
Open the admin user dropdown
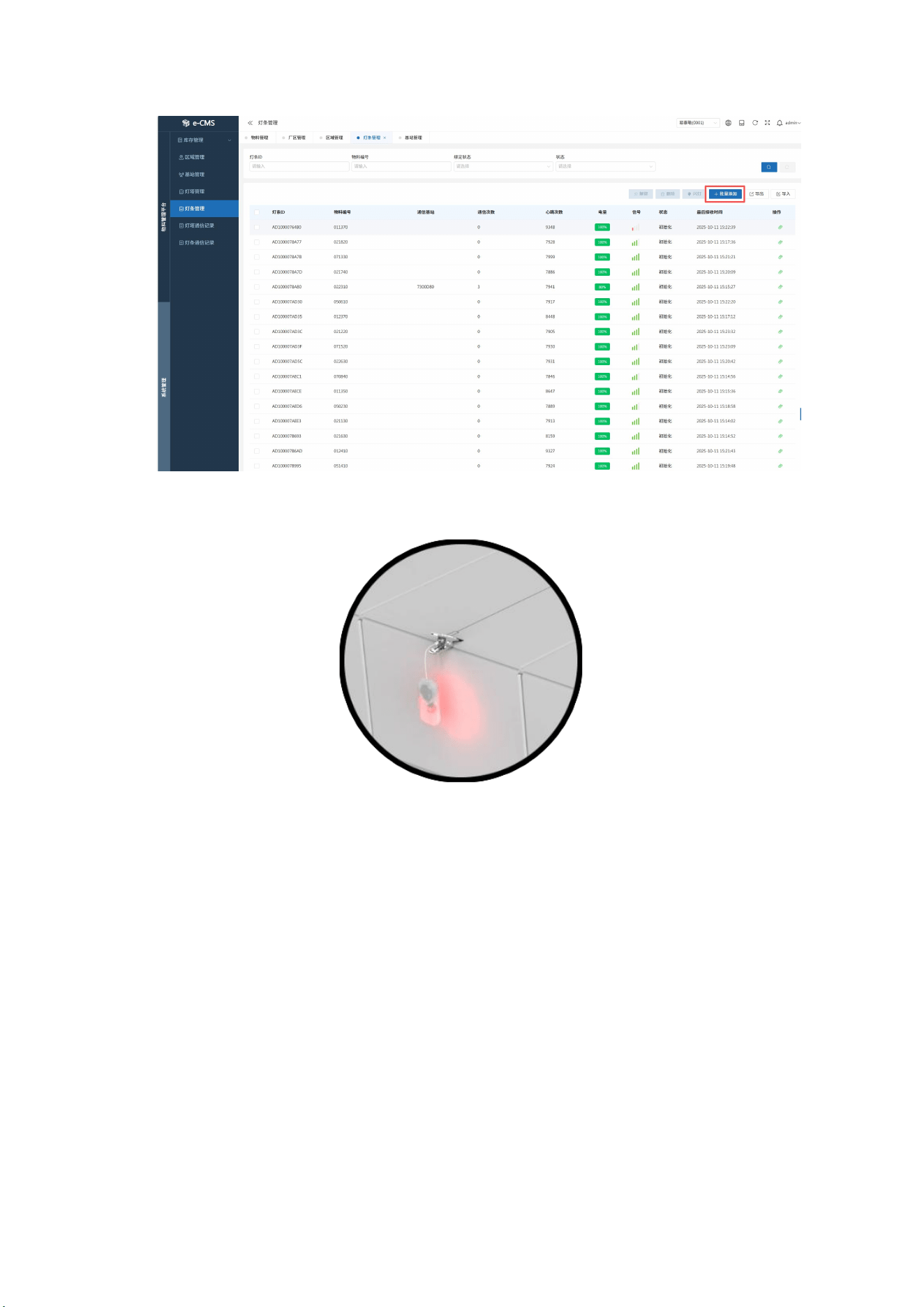click(793, 123)
